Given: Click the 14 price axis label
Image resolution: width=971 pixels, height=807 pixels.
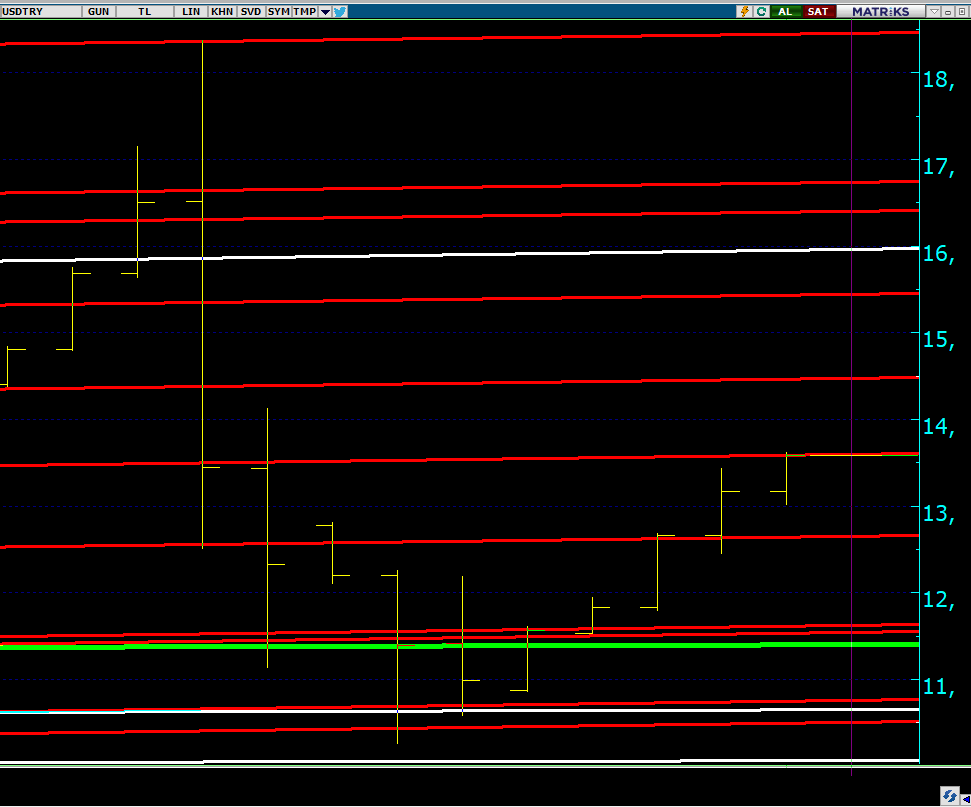Looking at the screenshot, I should [939, 426].
